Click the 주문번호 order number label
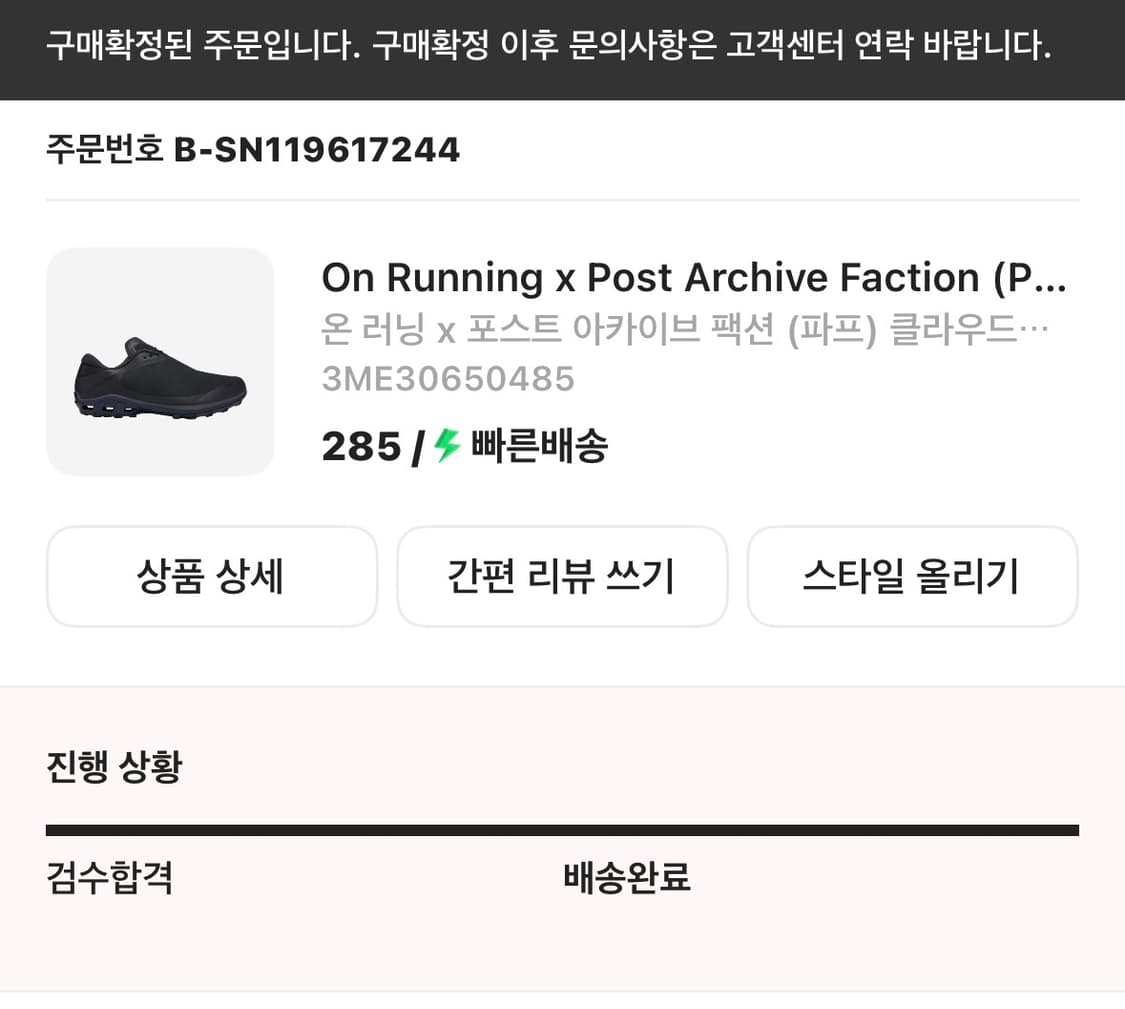This screenshot has width=1125, height=1009. [100, 148]
